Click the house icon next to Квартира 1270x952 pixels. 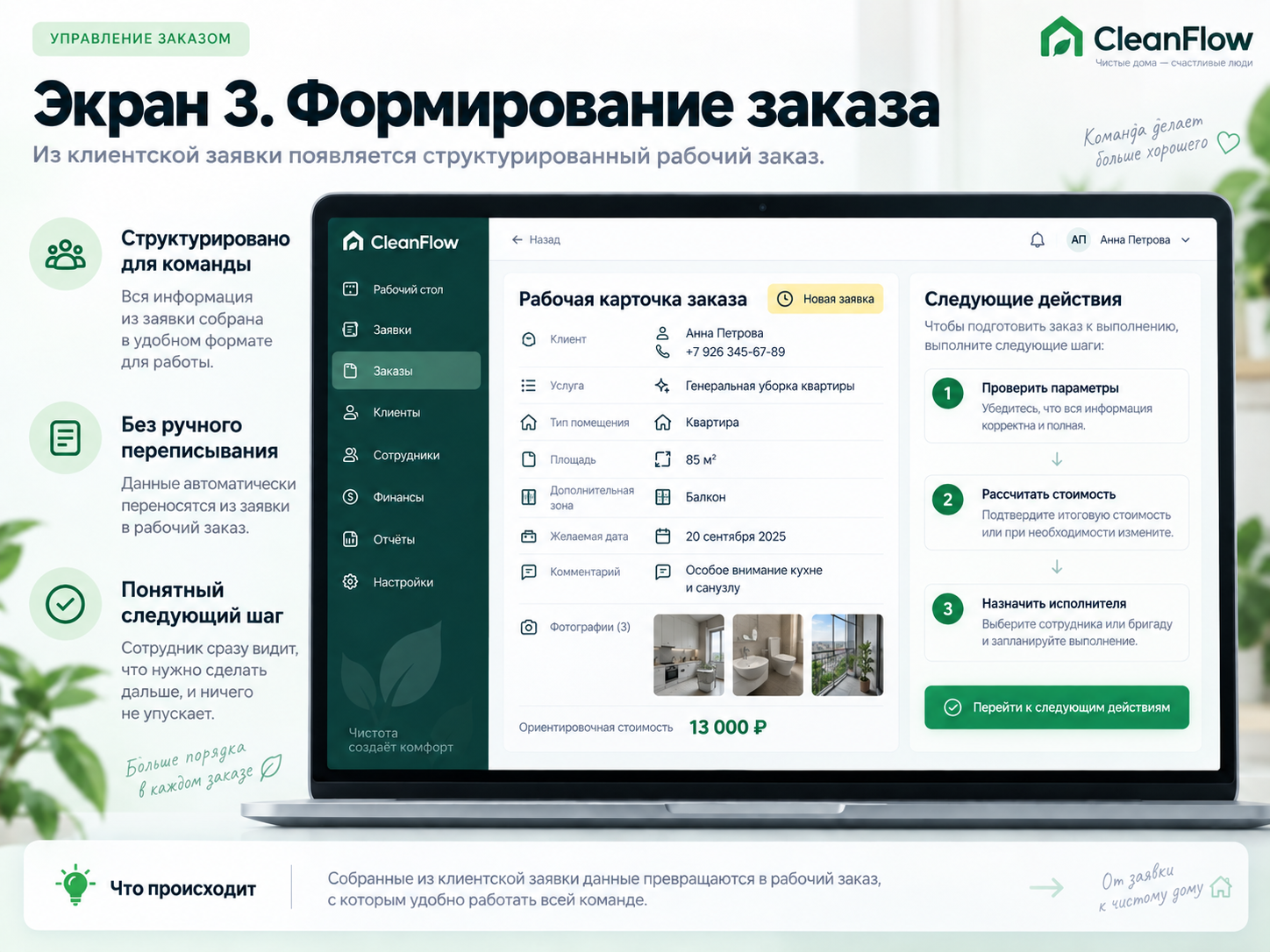point(663,423)
